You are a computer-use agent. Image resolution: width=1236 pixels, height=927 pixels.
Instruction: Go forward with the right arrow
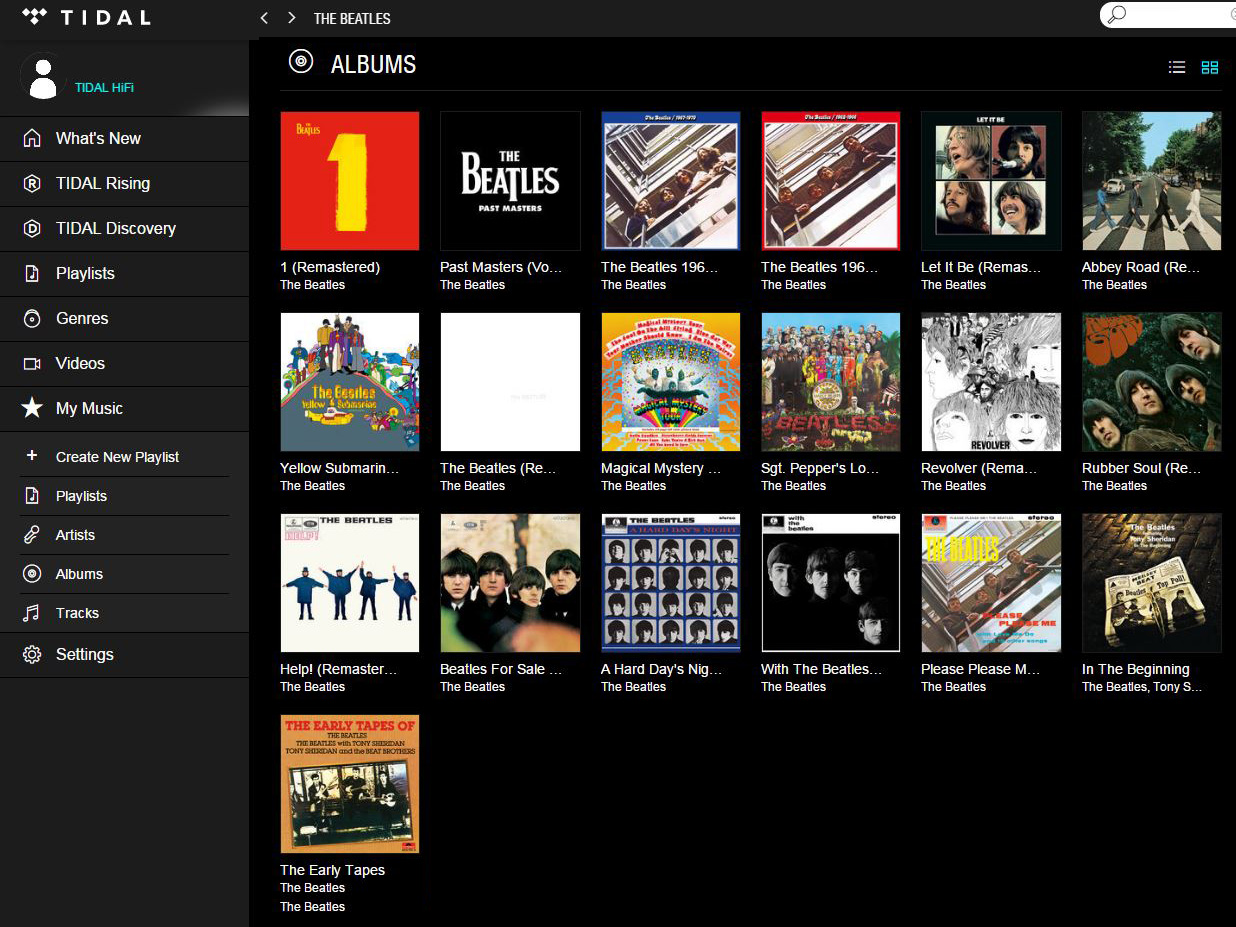pyautogui.click(x=291, y=18)
